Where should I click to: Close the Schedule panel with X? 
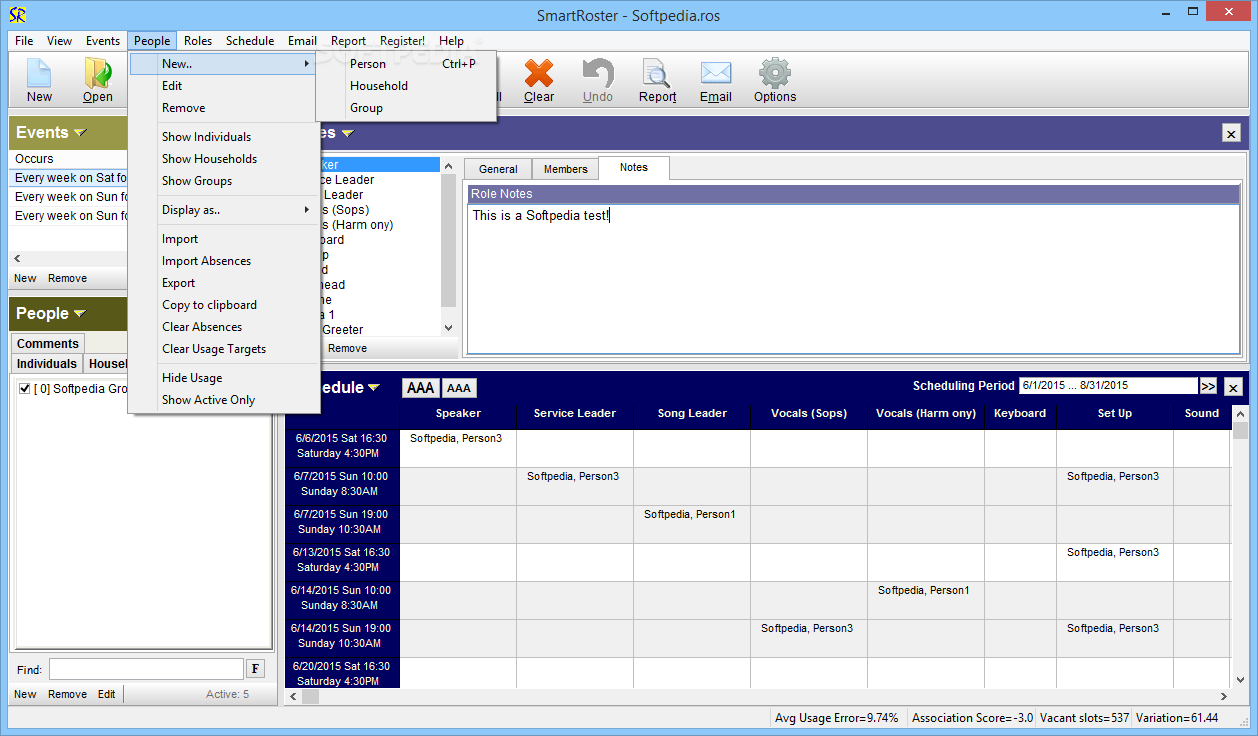click(1233, 387)
